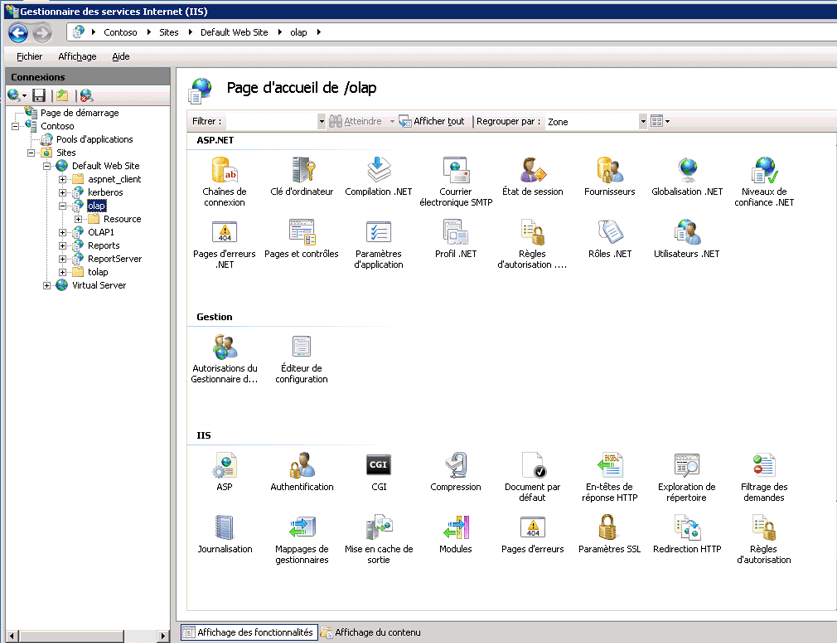The image size is (837, 643).
Task: Open Clé d'ordinateur settings
Action: tap(301, 170)
